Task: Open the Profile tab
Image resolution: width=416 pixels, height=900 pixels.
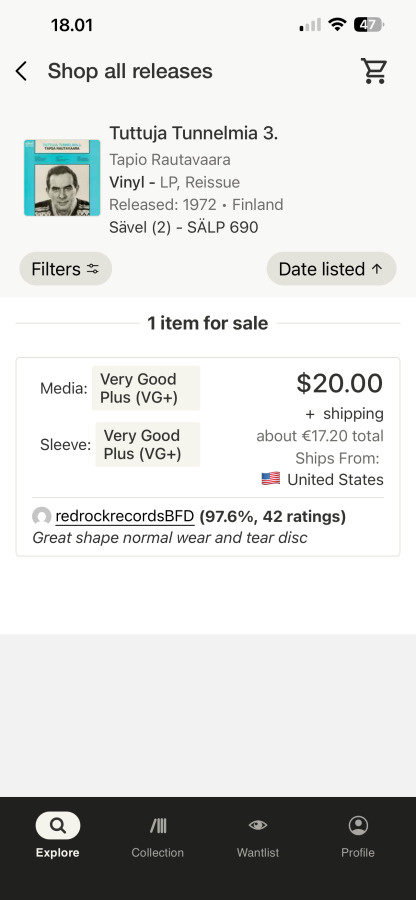Action: [358, 835]
